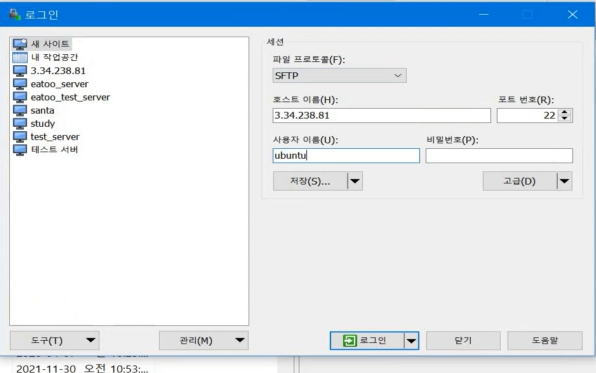Click the 고급(D) advanced button
This screenshot has height=373, width=596.
coord(520,181)
